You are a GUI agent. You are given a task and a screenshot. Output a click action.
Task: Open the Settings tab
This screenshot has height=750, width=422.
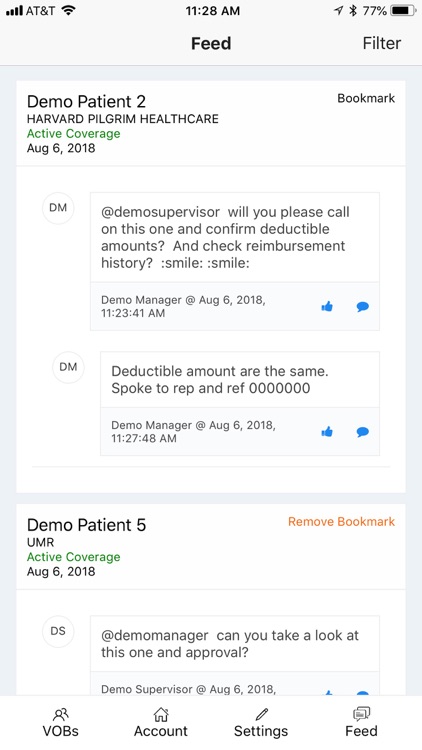tap(261, 723)
